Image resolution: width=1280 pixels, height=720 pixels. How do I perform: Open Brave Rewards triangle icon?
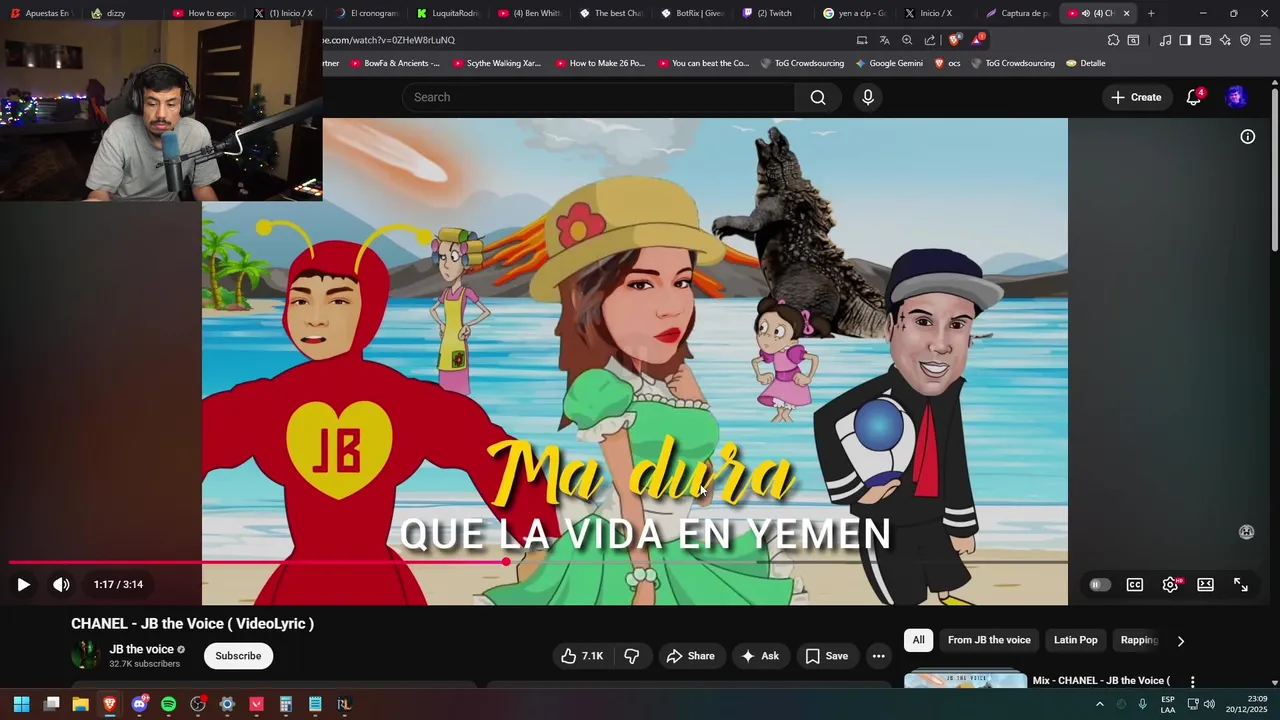coord(977,40)
